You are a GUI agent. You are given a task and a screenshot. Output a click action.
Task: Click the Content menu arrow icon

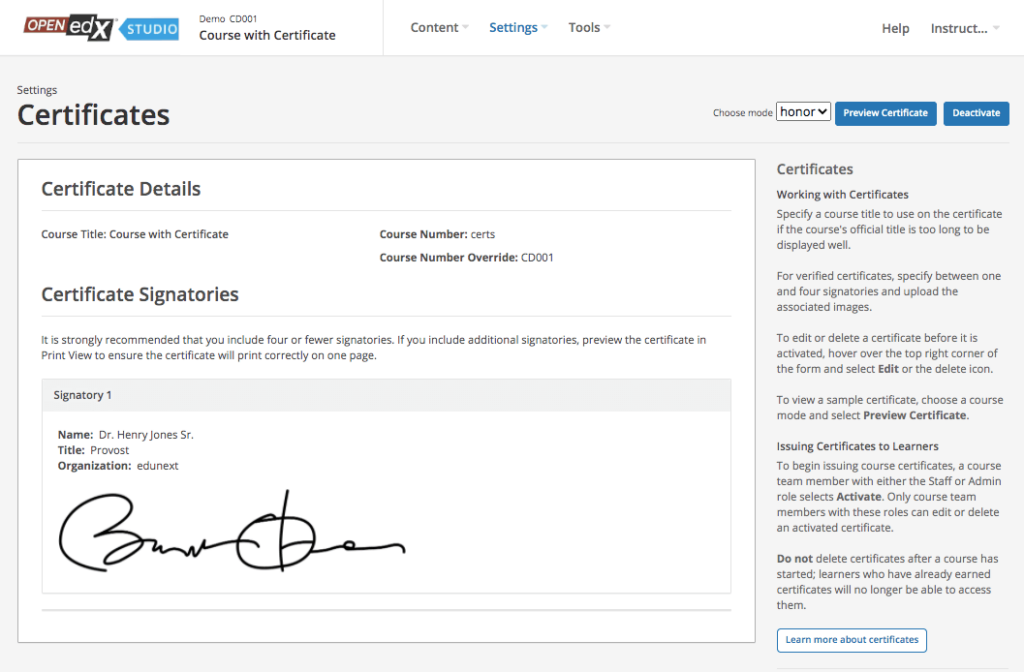pos(466,27)
